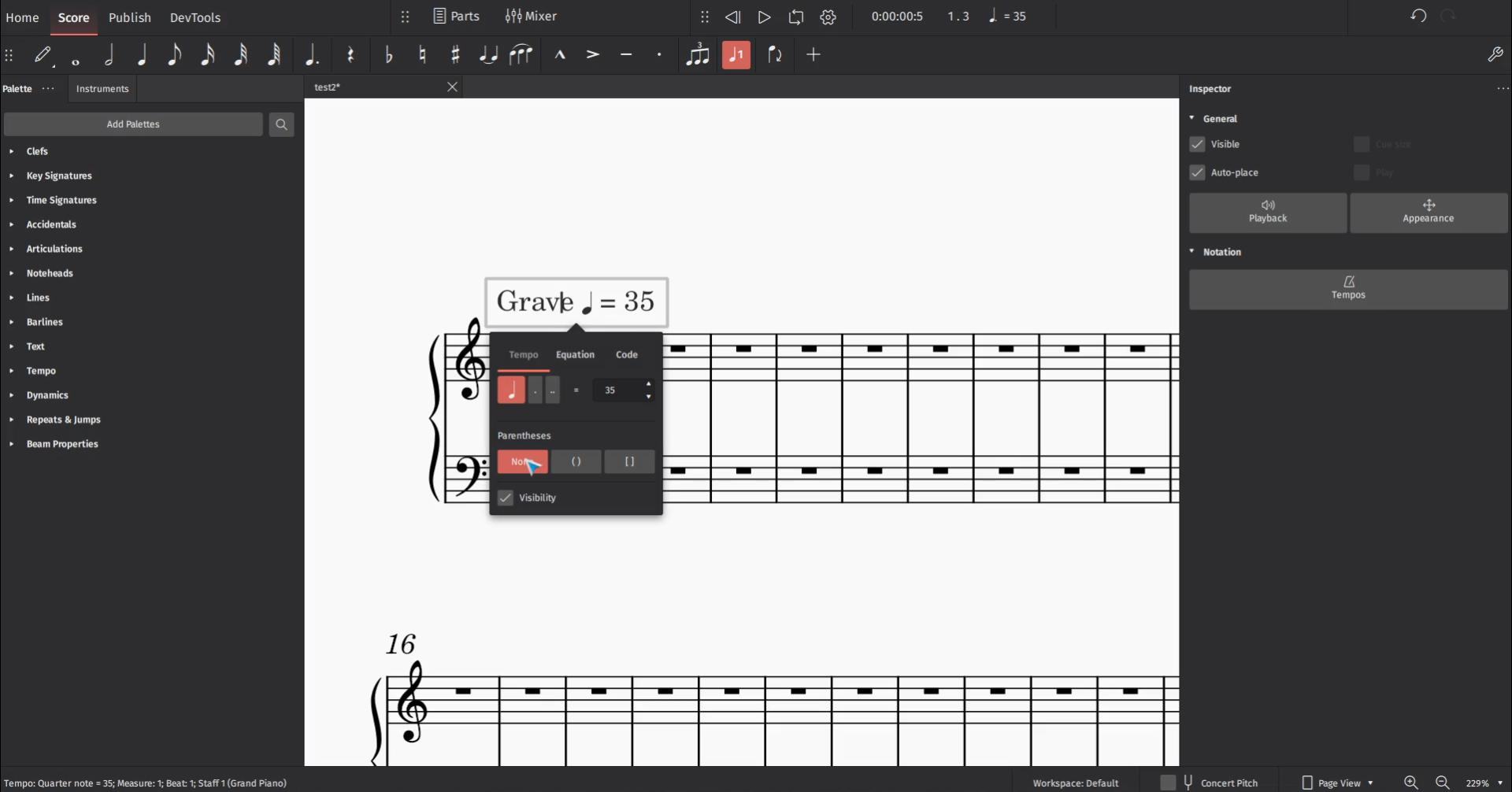1512x792 pixels.
Task: Click the tuplet icon in the note toolbar
Action: tap(698, 54)
